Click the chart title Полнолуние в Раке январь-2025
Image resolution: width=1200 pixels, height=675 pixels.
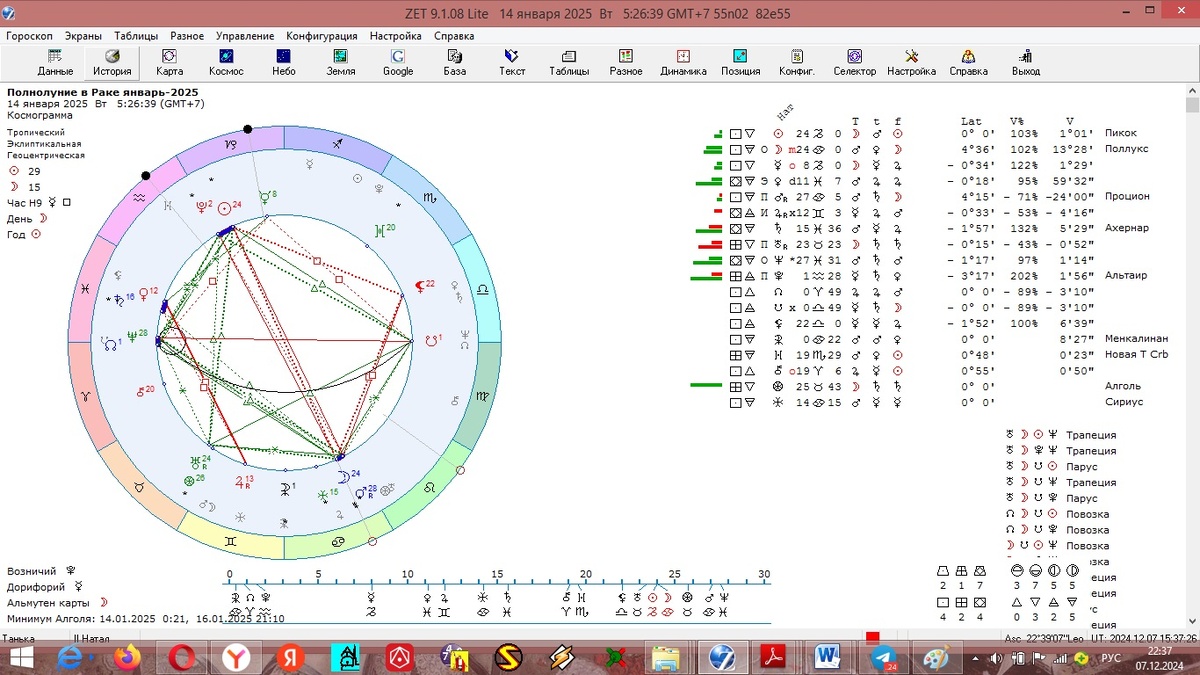pos(103,93)
